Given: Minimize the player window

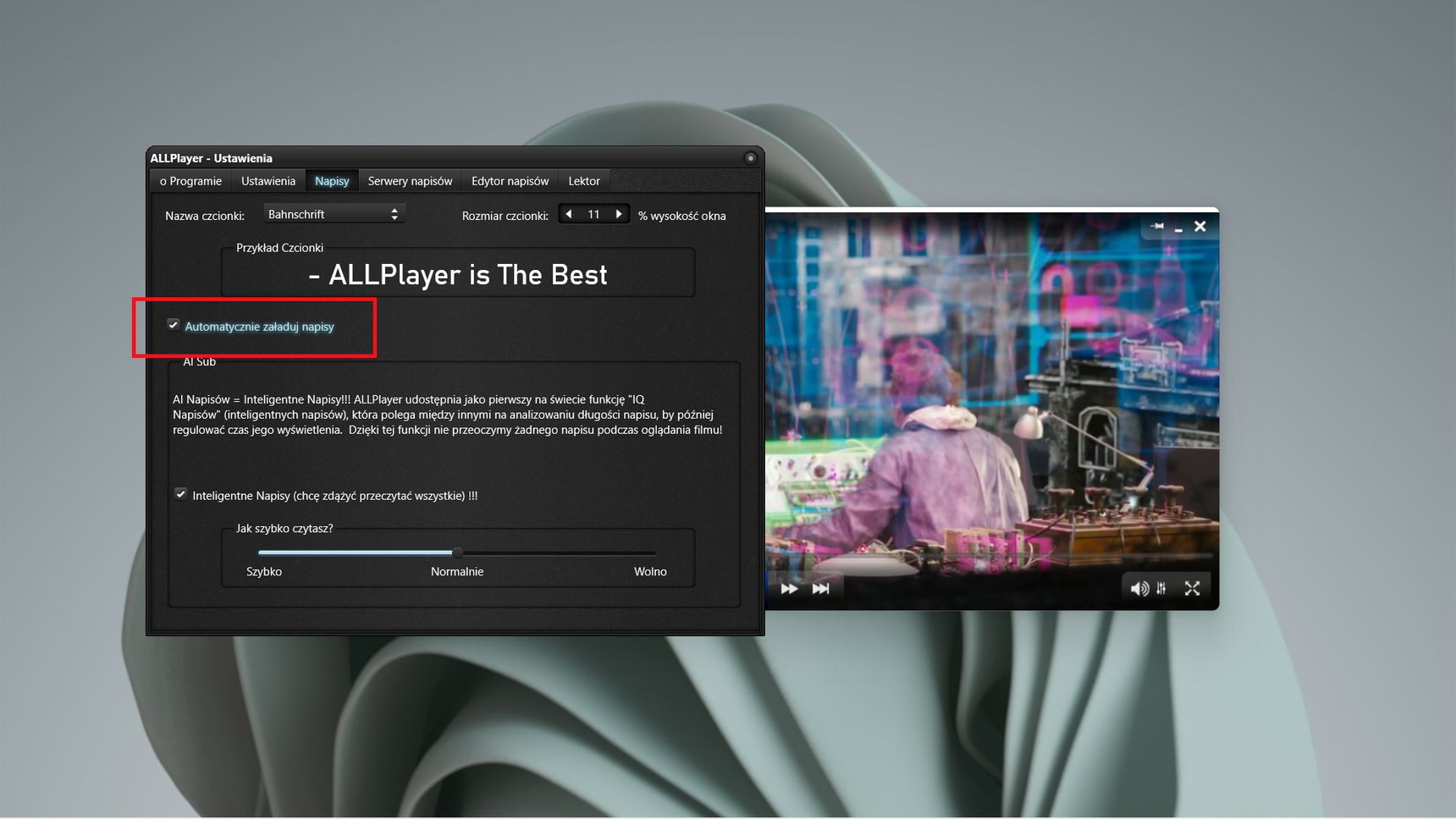Looking at the screenshot, I should 1178,228.
